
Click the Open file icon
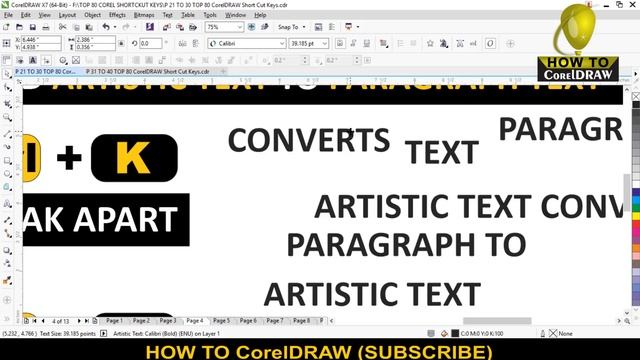coord(19,27)
